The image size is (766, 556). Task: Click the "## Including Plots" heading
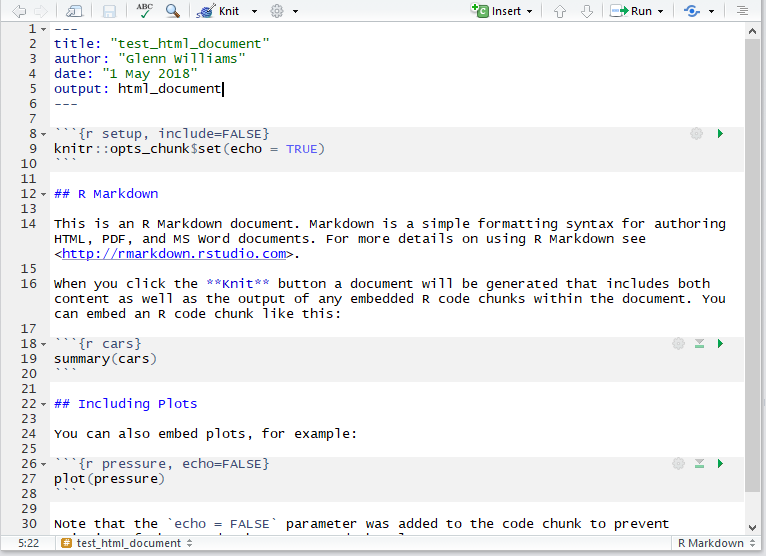coord(126,404)
